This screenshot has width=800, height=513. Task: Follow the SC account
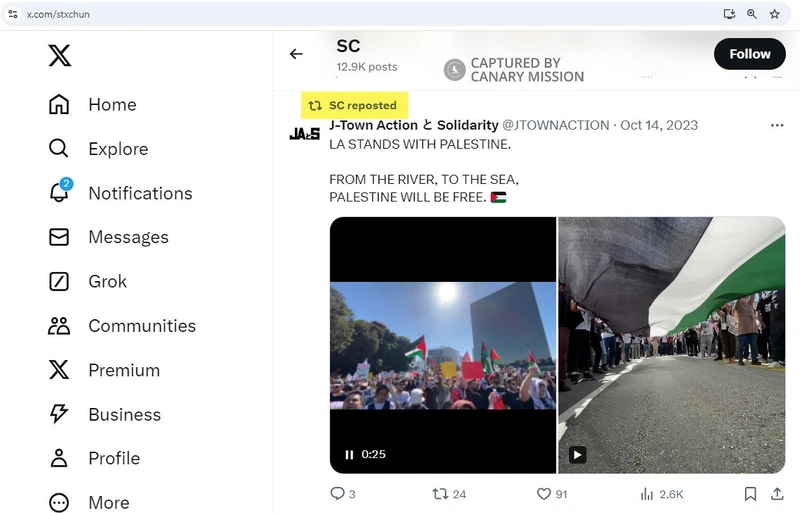749,54
